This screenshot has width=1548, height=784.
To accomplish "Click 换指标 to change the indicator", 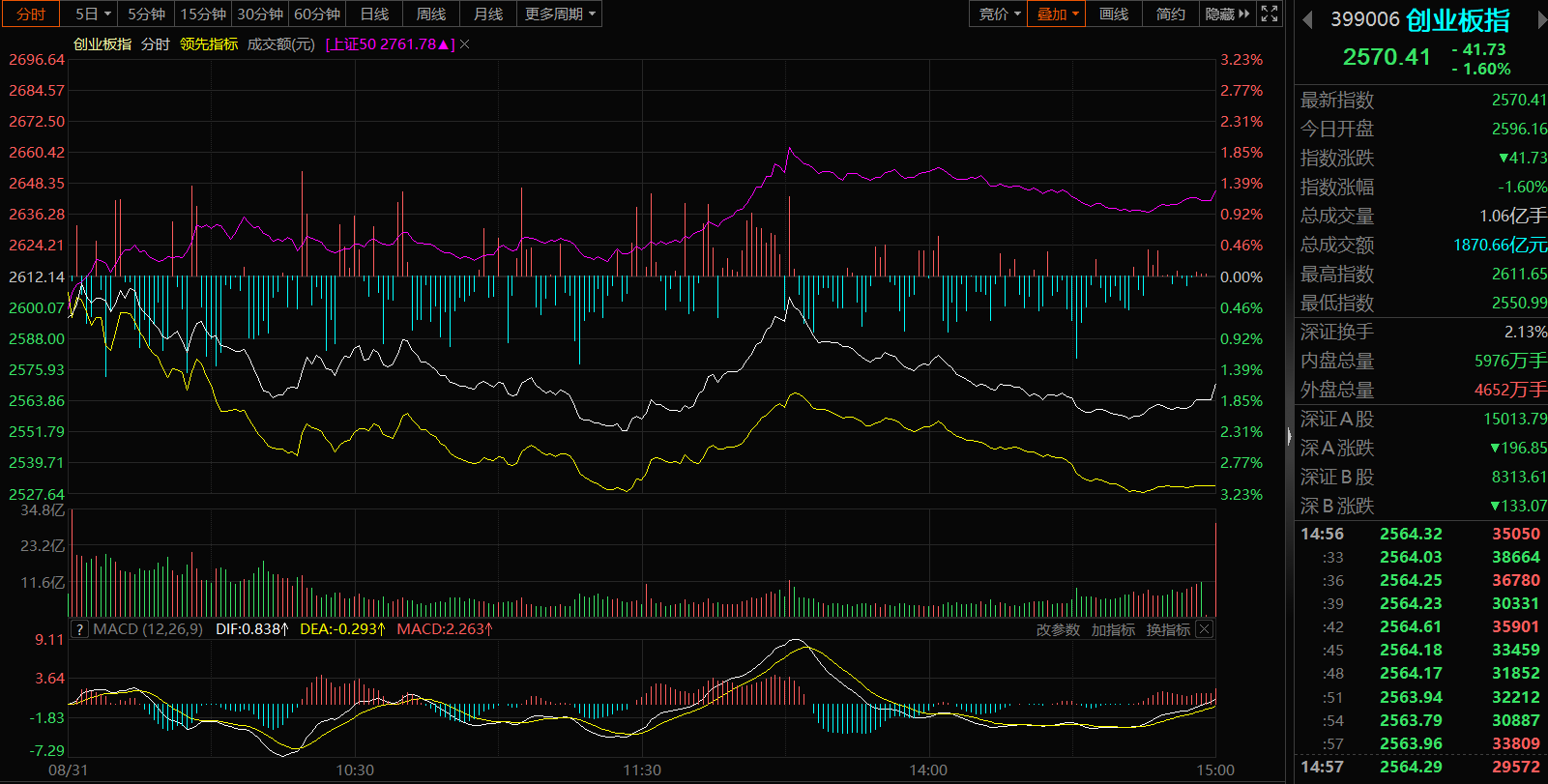I will [x=1168, y=629].
